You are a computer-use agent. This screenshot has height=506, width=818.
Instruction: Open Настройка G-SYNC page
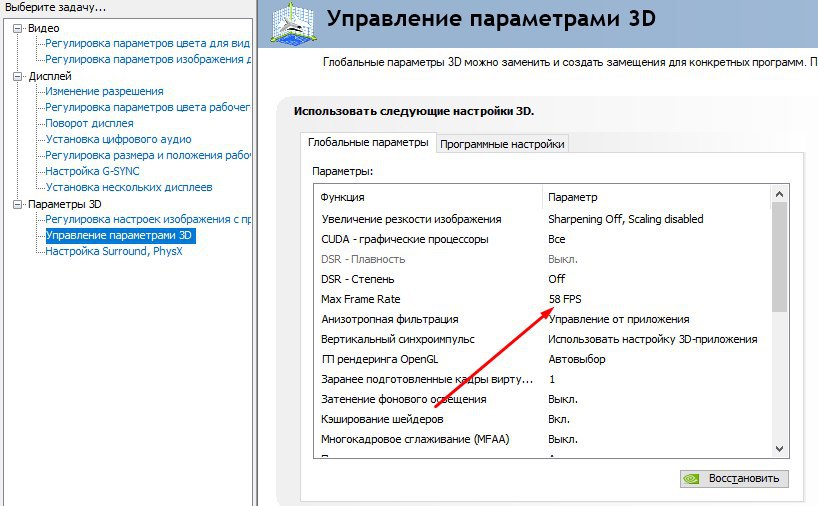92,171
